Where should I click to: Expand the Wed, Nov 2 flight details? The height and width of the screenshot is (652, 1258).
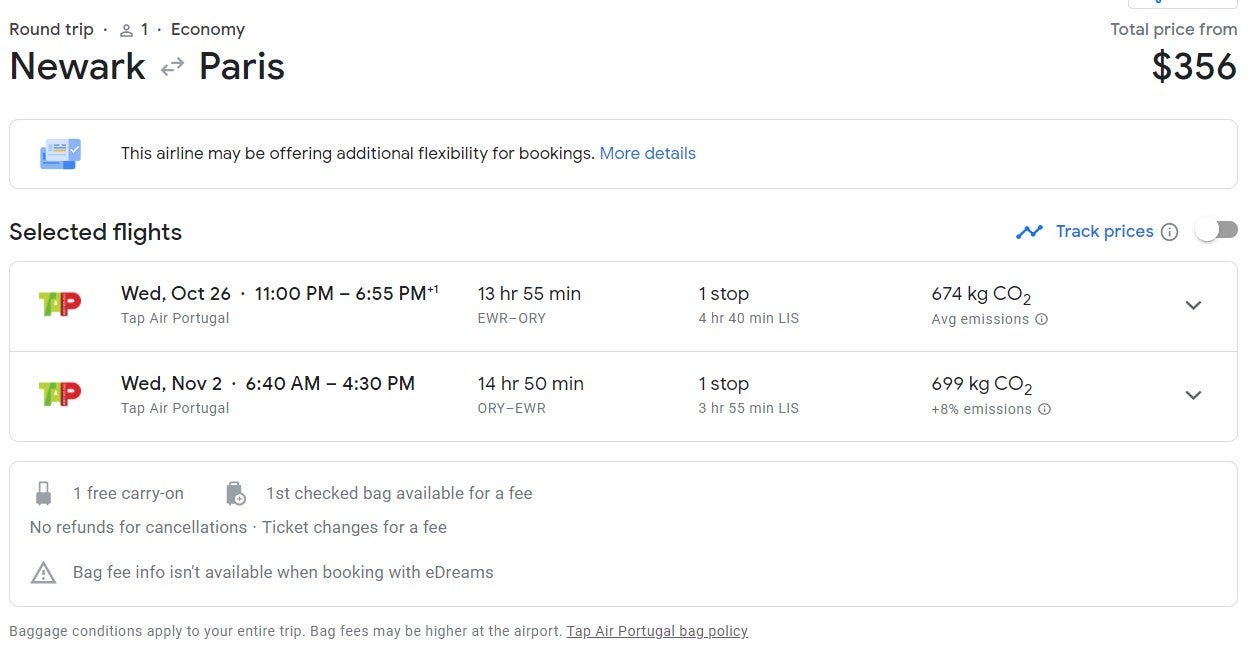1193,395
